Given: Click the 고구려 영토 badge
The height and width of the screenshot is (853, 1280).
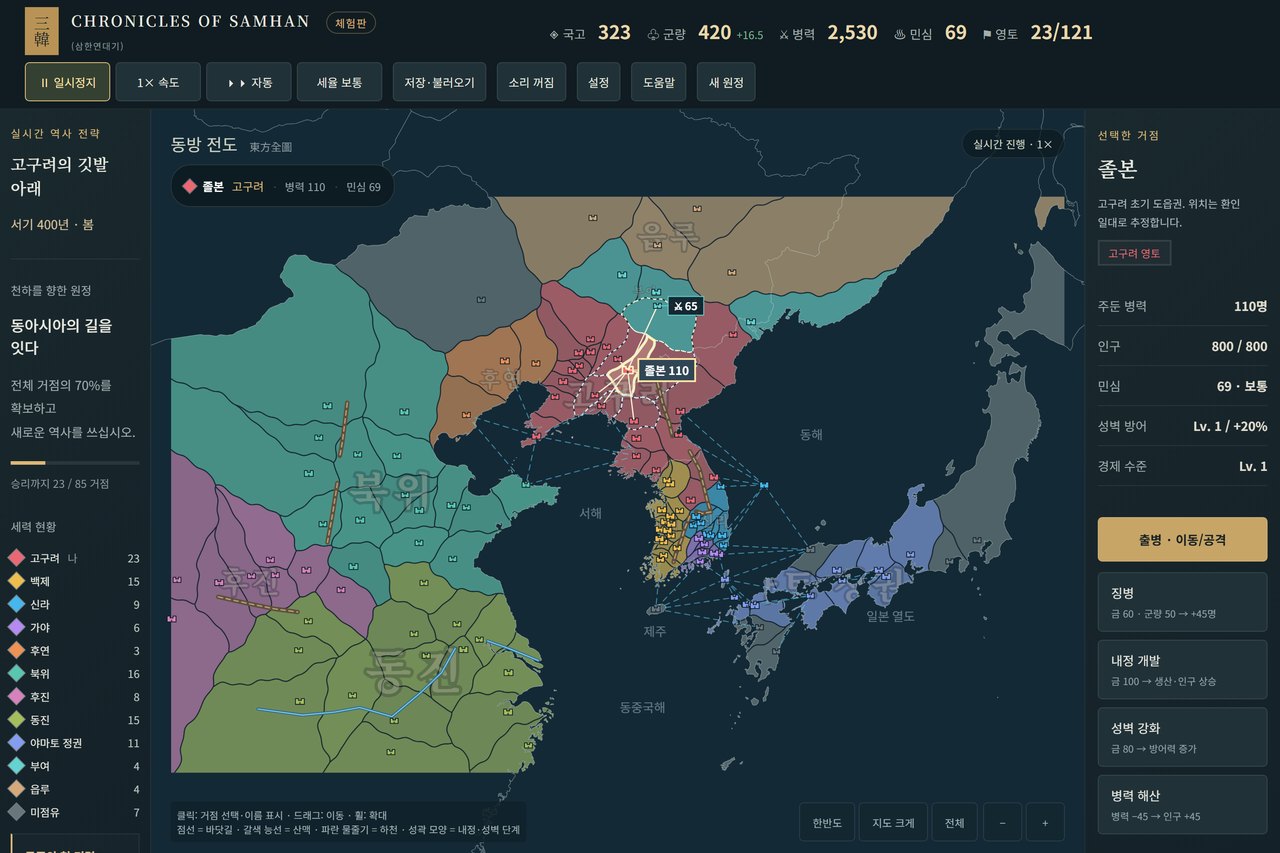Looking at the screenshot, I should coord(1134,253).
